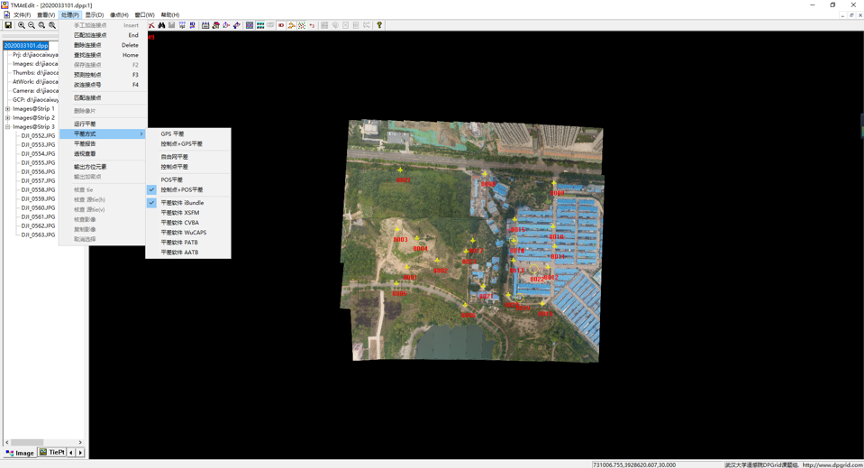Click tab strip scroll-right arrow

[80, 453]
